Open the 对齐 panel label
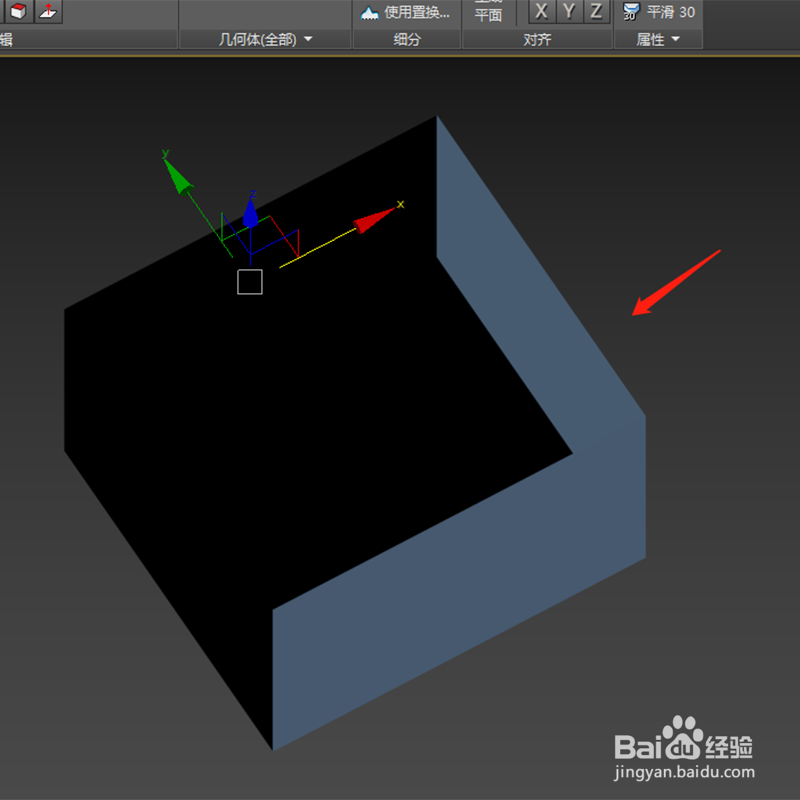Screen dimensions: 800x800 (537, 39)
